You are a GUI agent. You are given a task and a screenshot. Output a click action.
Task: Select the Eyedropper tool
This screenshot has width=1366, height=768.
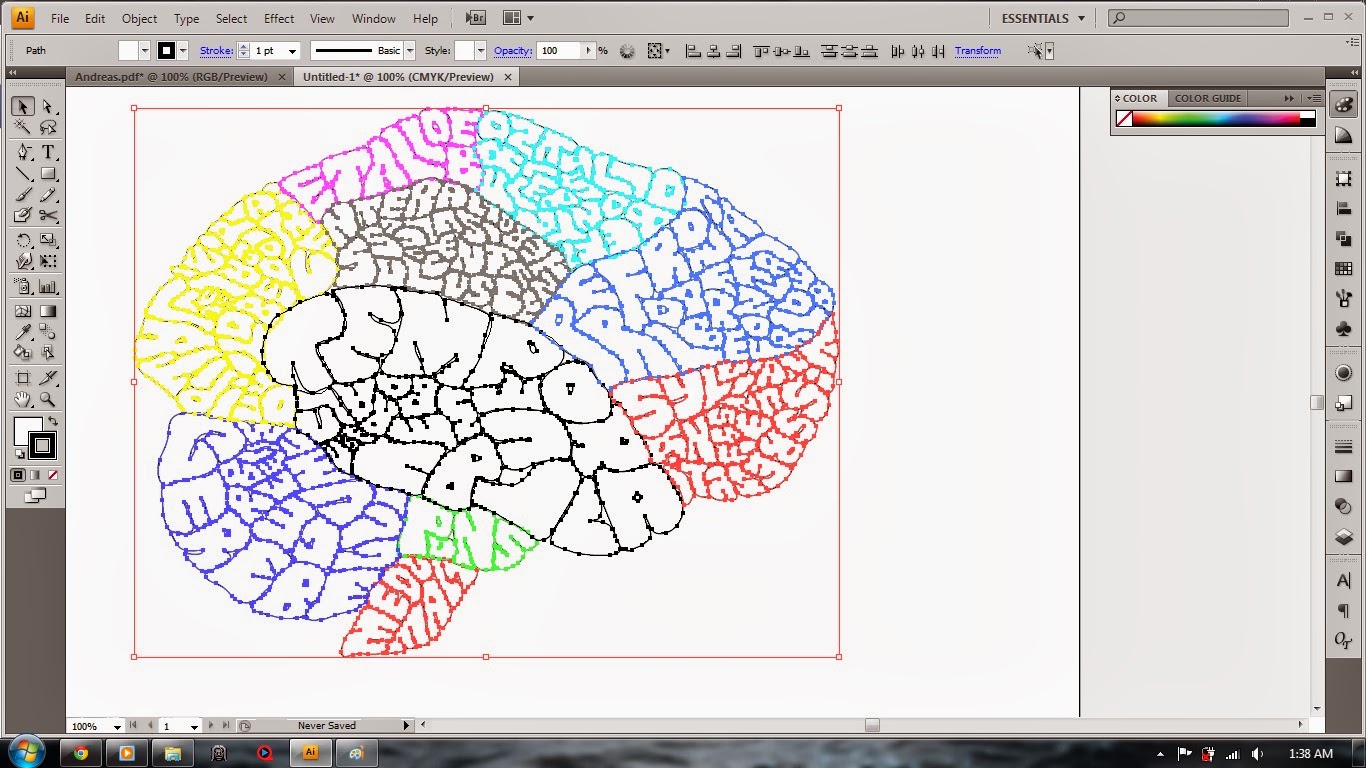(x=22, y=332)
